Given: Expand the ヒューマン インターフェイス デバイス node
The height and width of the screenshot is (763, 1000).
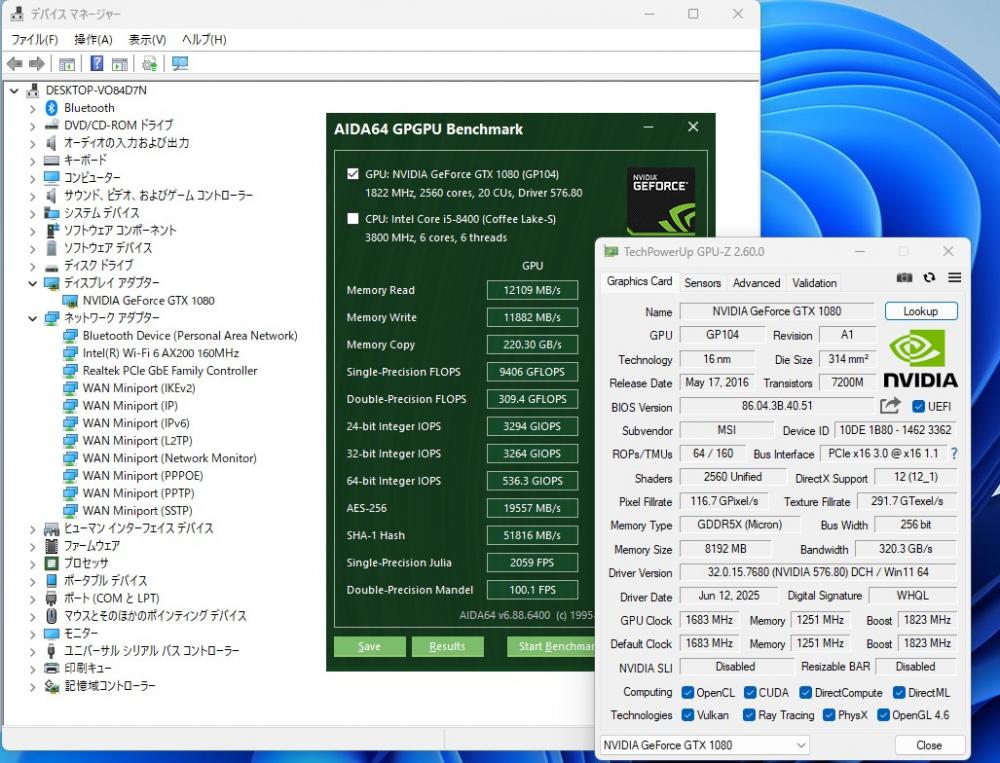Looking at the screenshot, I should 33,529.
